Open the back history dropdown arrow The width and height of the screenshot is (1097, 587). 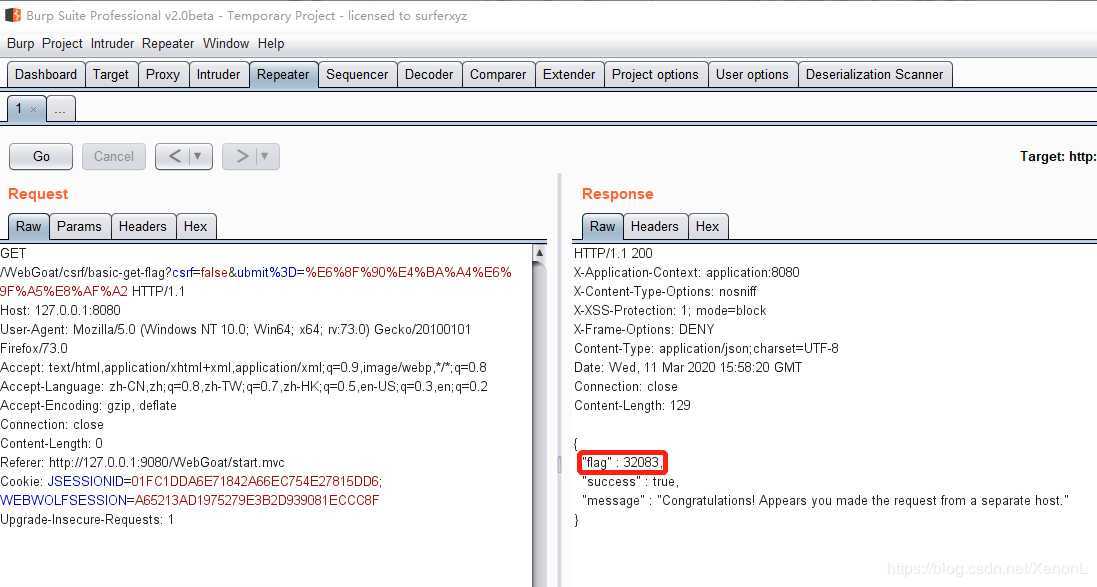click(x=198, y=156)
